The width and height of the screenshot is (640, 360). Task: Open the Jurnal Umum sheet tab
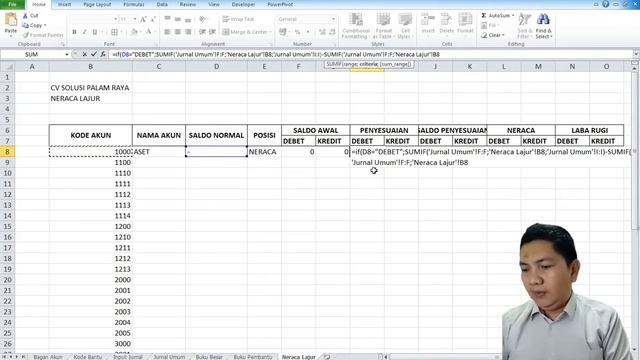[x=169, y=357]
